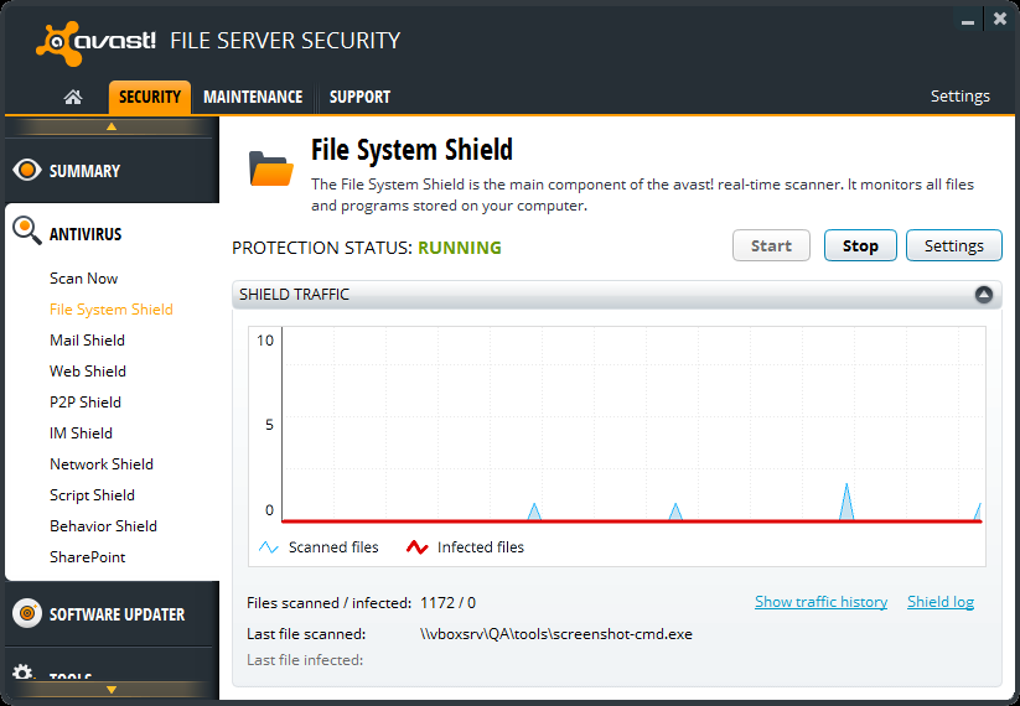
Task: Stop the File System Shield
Action: [860, 246]
